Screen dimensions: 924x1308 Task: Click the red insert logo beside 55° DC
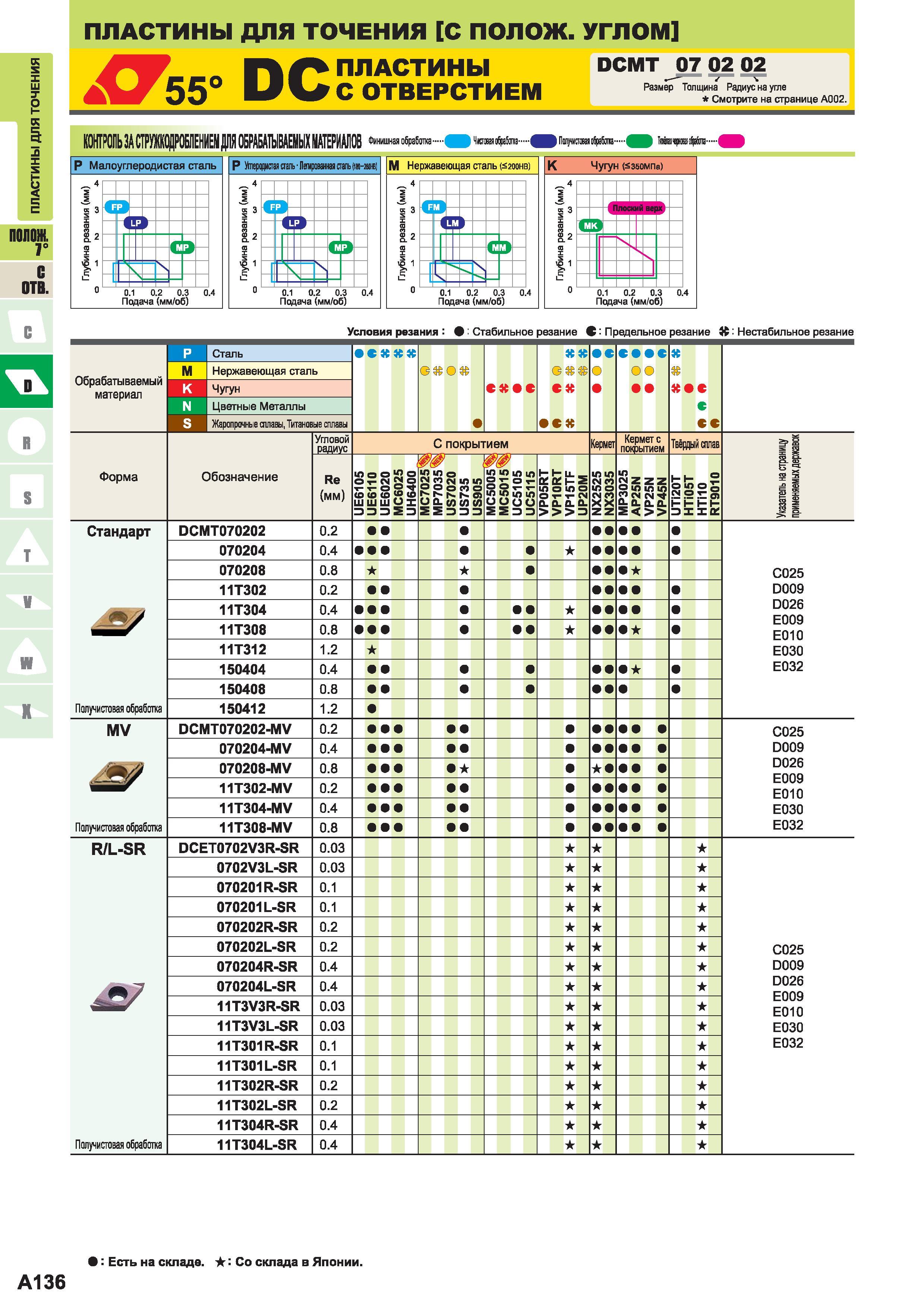tap(126, 80)
